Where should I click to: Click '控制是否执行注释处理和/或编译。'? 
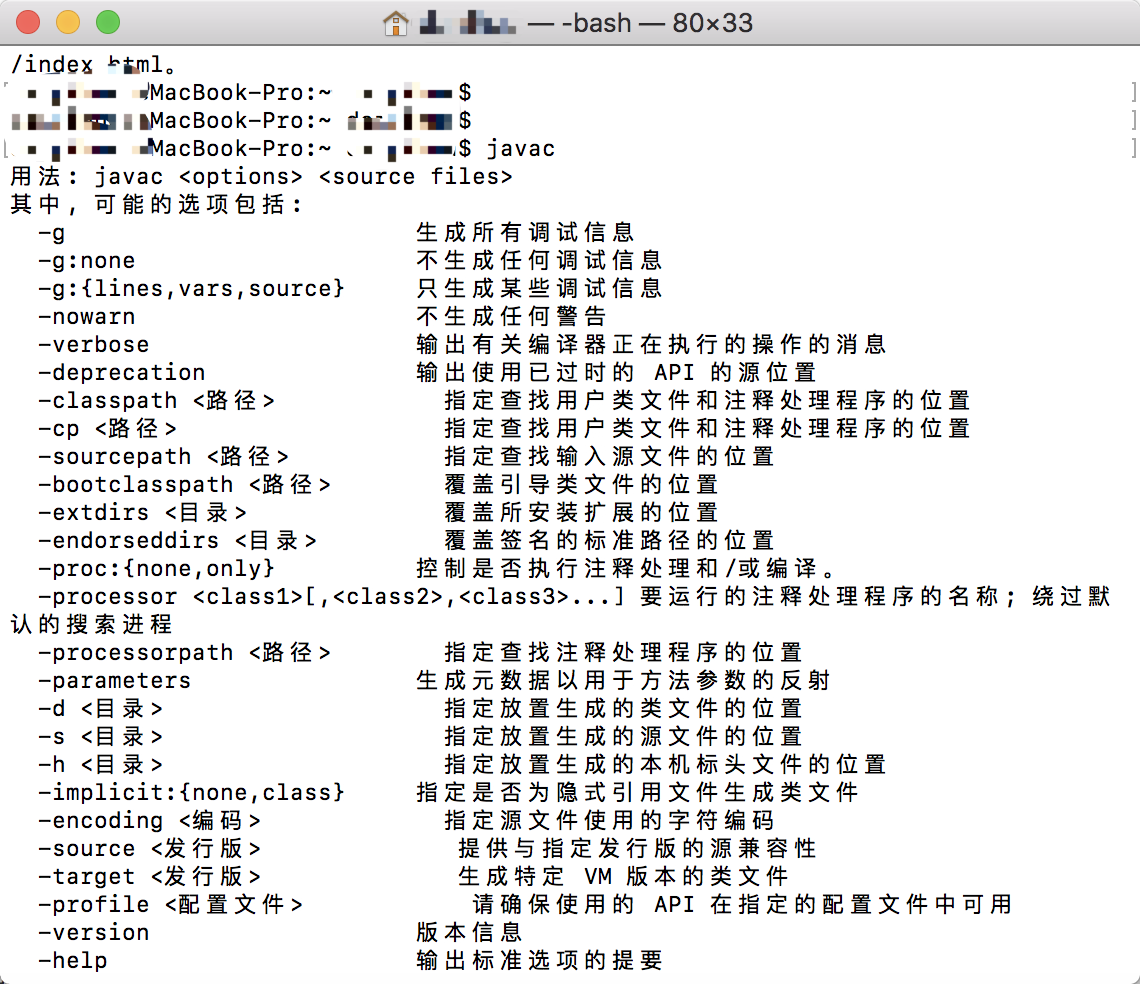(x=625, y=569)
